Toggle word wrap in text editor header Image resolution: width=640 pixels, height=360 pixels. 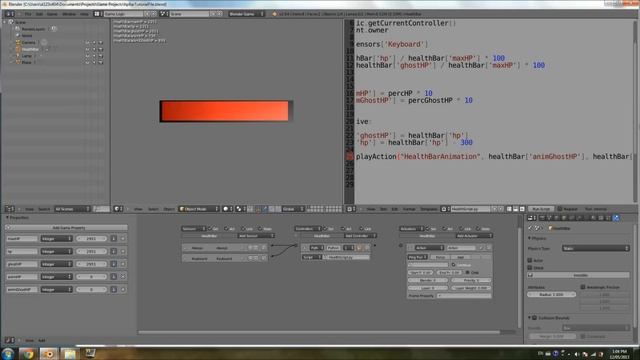click(x=516, y=209)
